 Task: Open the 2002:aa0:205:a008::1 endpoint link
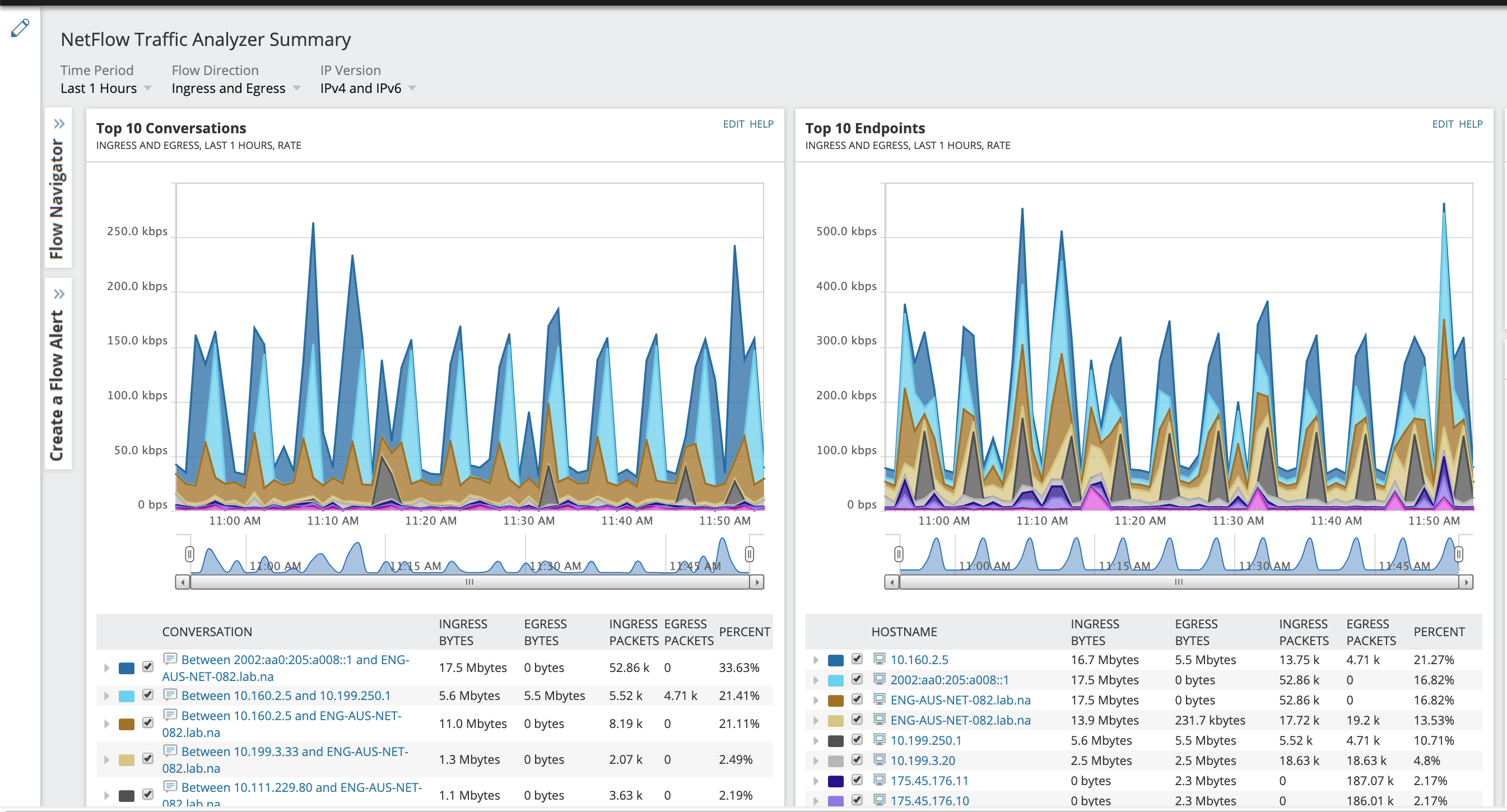[949, 680]
